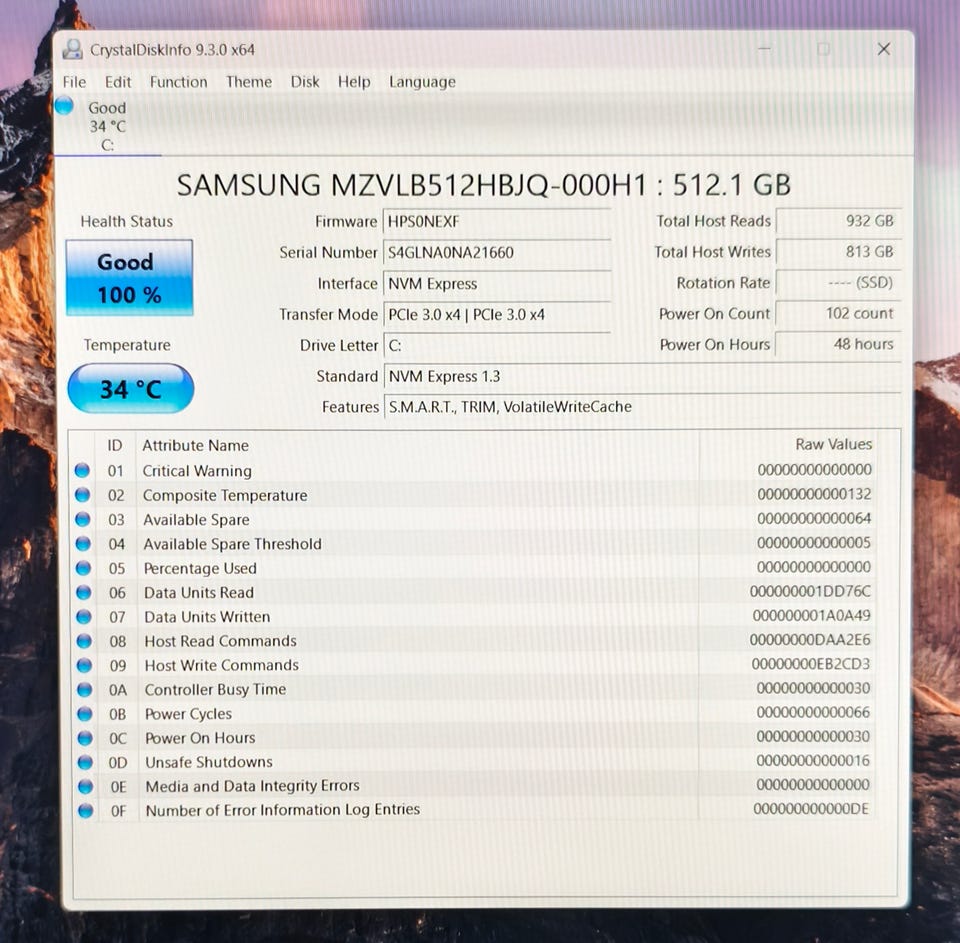Click the status dot for Percentage Used
The image size is (960, 943).
tap(83, 568)
